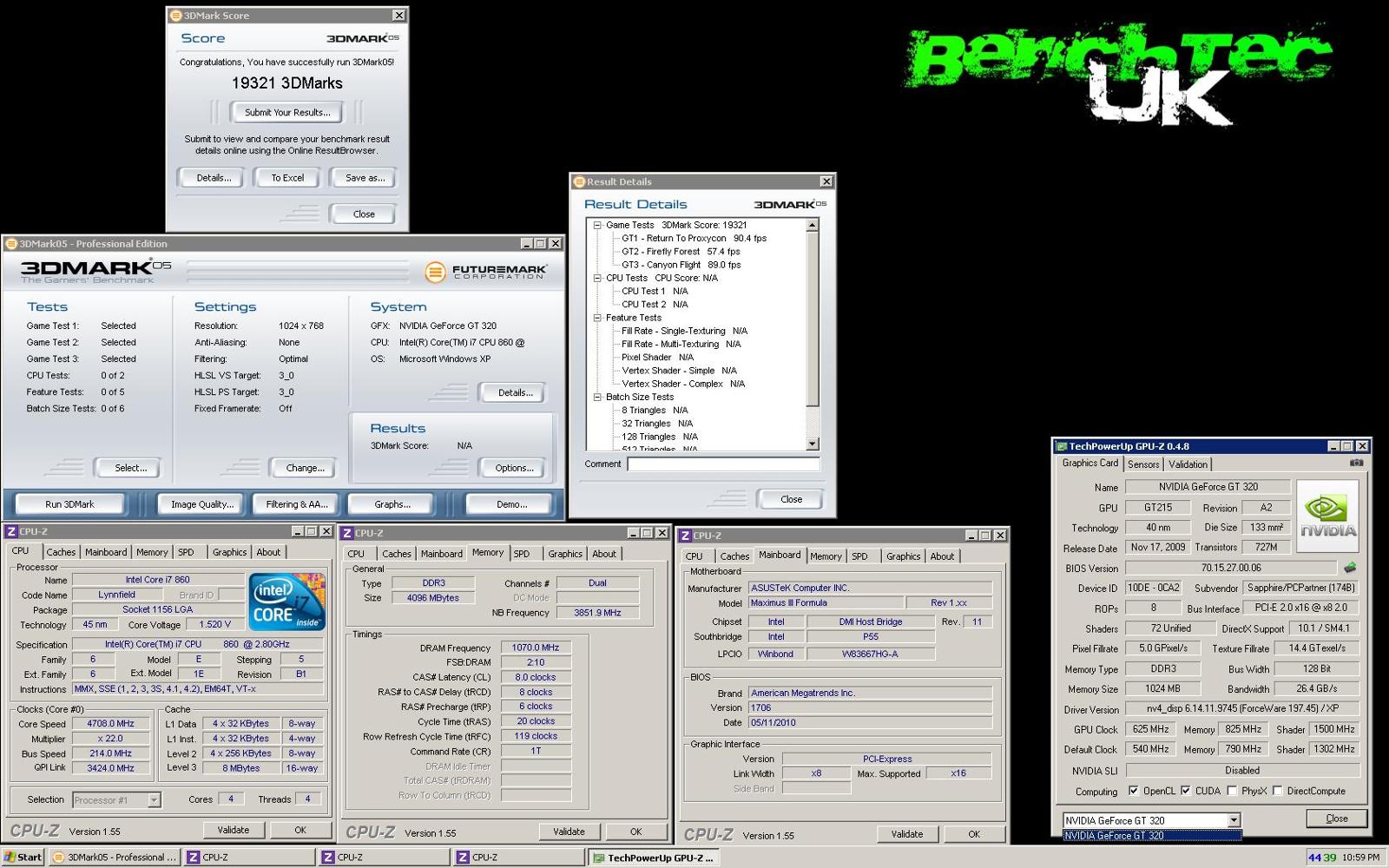
Task: Click the first CPU-Z taskbar button
Action: tap(250, 857)
